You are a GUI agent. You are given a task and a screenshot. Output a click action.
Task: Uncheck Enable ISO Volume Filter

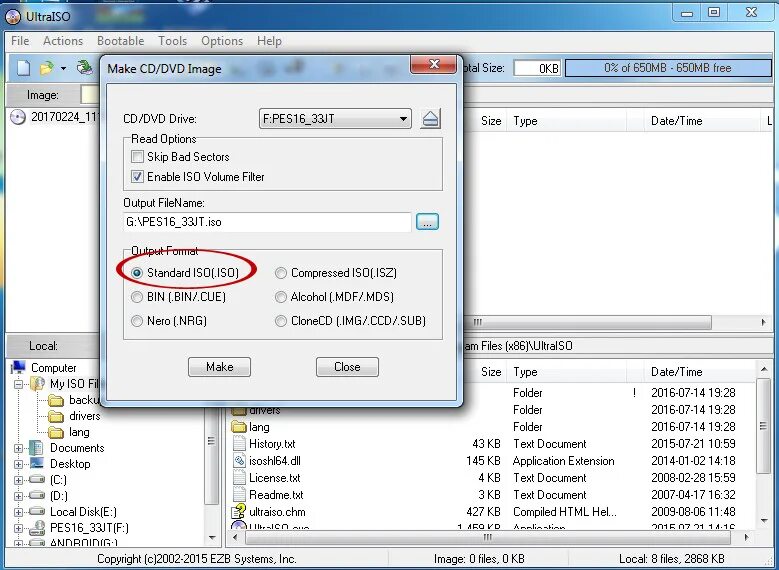(x=137, y=176)
